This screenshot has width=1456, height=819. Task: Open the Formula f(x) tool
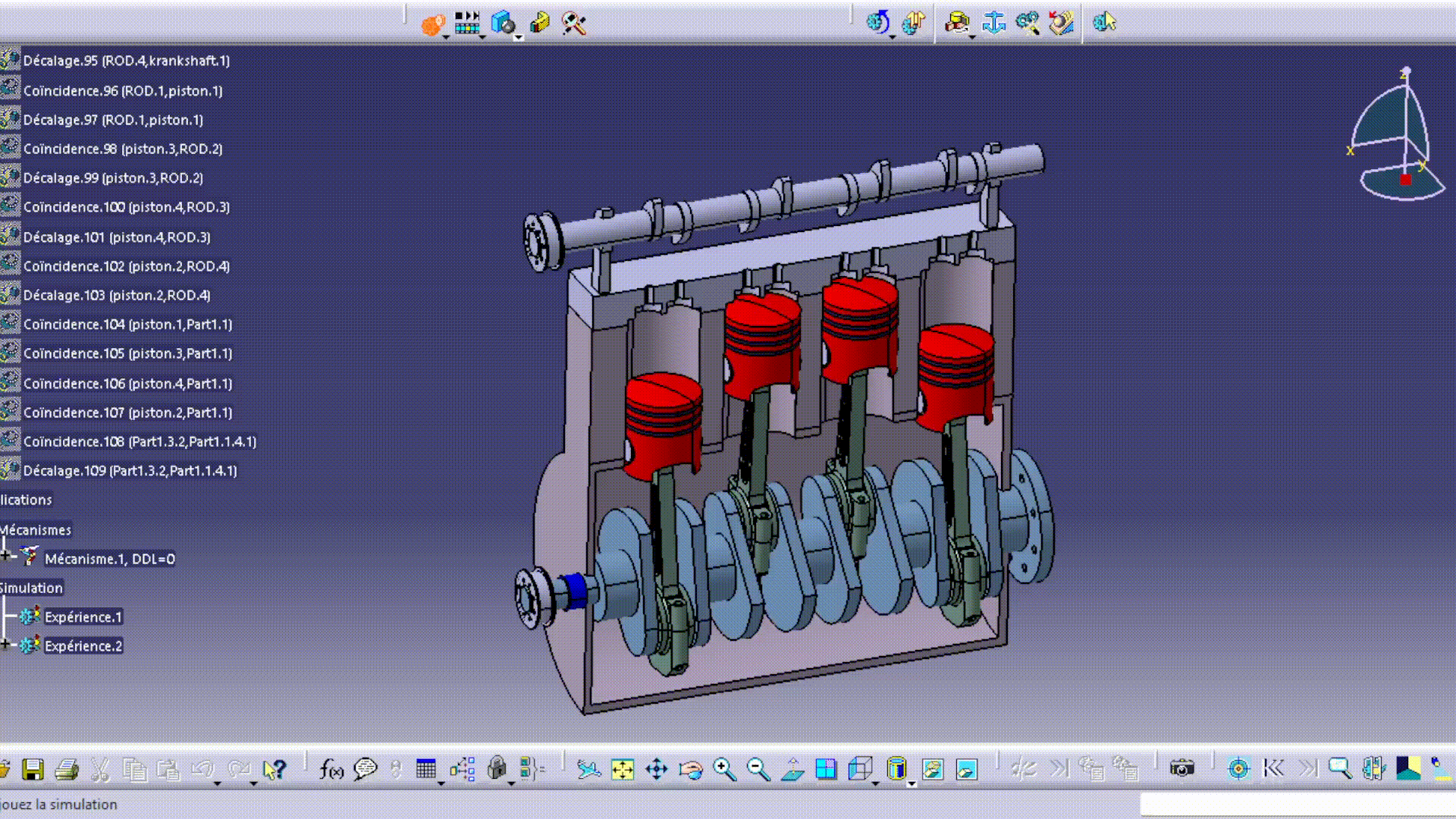331,770
